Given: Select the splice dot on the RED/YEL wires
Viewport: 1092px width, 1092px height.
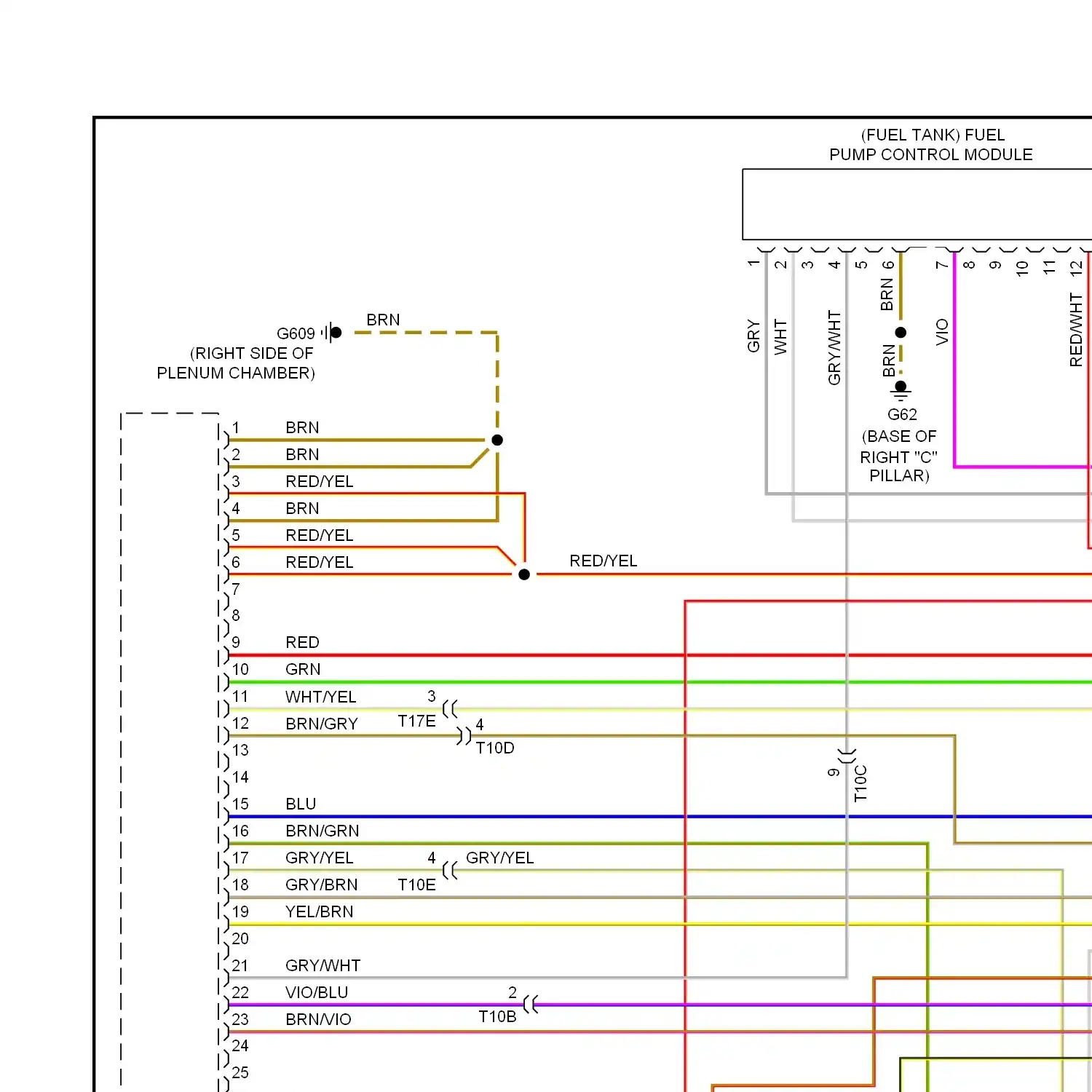Looking at the screenshot, I should (524, 574).
